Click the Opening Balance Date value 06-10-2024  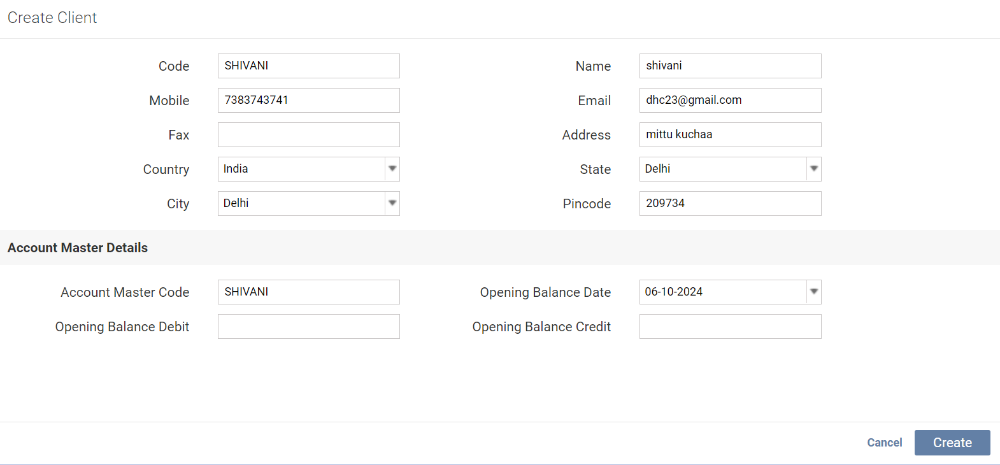722,292
